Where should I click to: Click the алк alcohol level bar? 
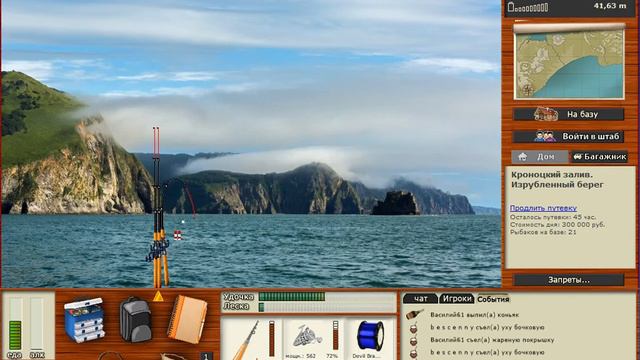[37, 324]
